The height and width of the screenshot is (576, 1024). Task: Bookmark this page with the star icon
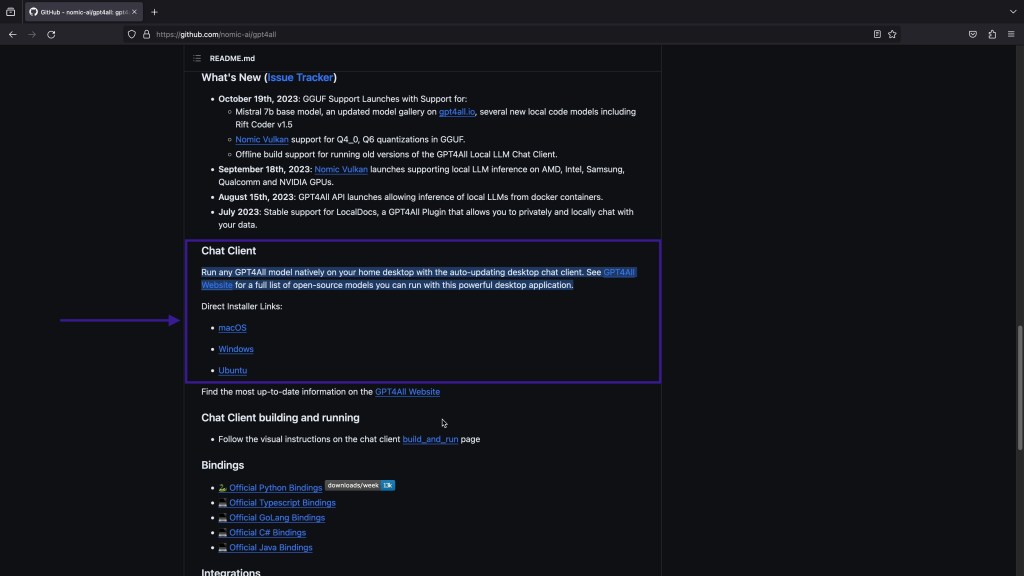(892, 34)
